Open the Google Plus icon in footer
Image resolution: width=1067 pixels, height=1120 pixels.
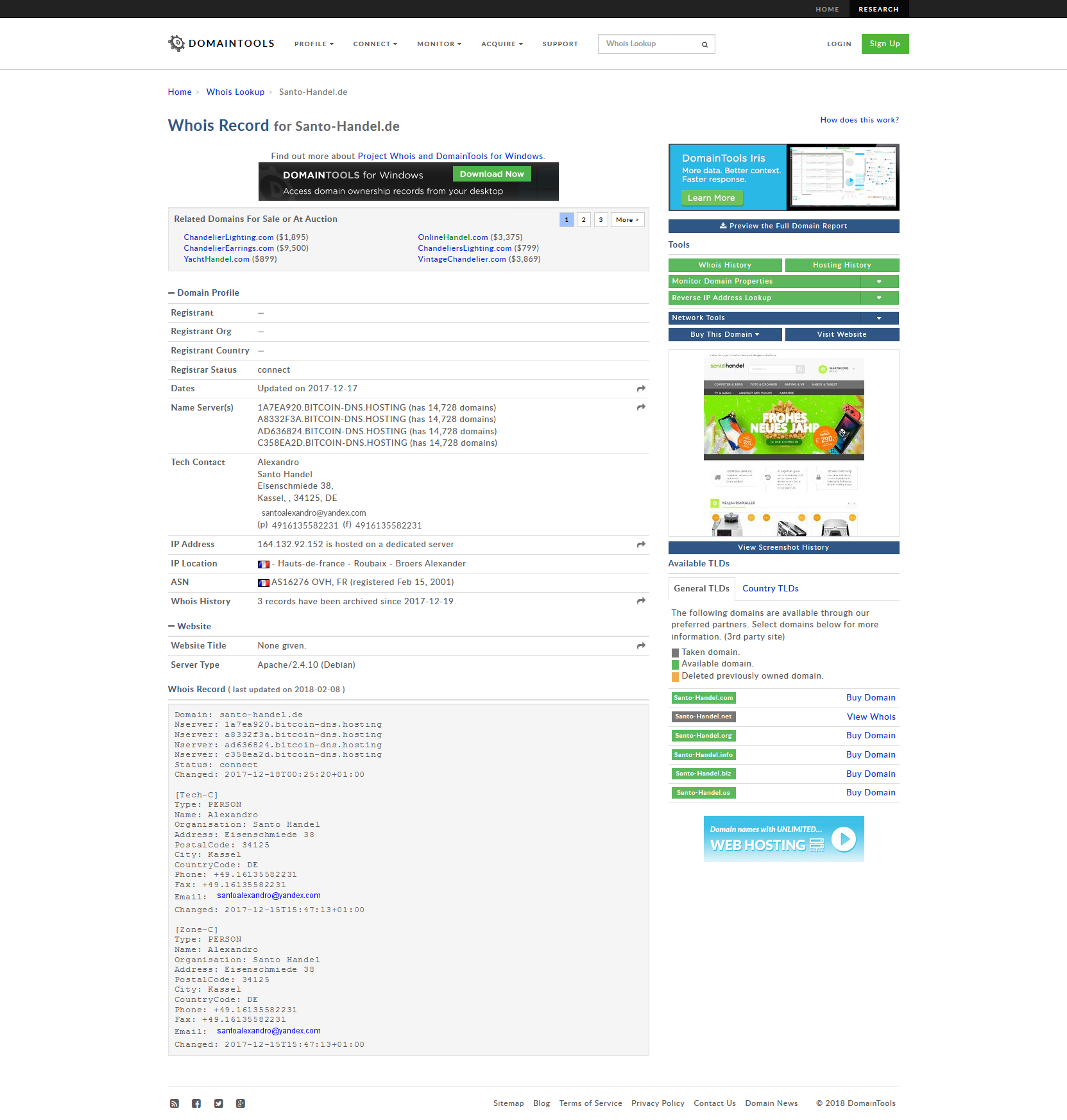pos(241,1103)
